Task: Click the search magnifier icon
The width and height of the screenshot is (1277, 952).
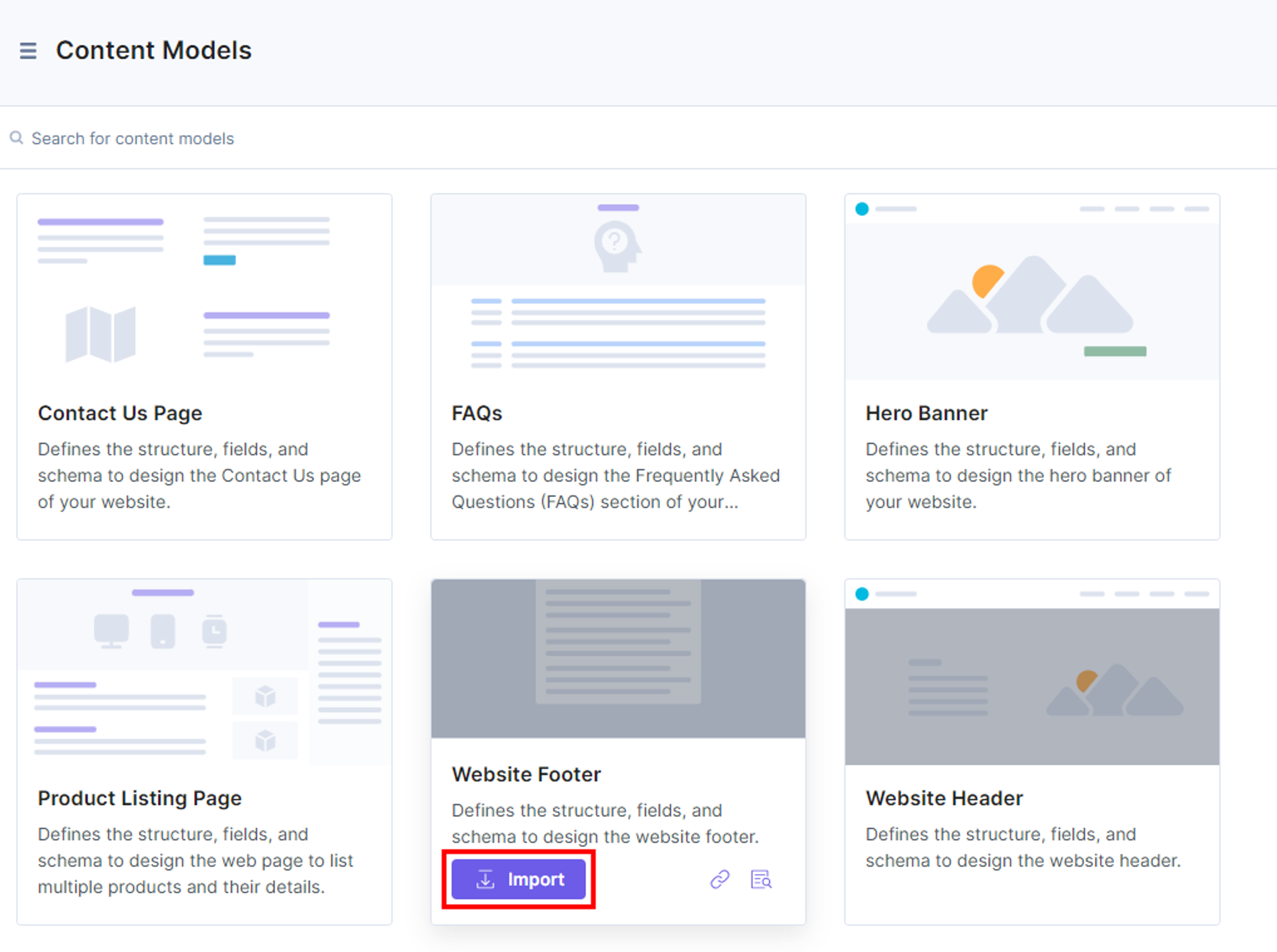Action: [x=17, y=138]
